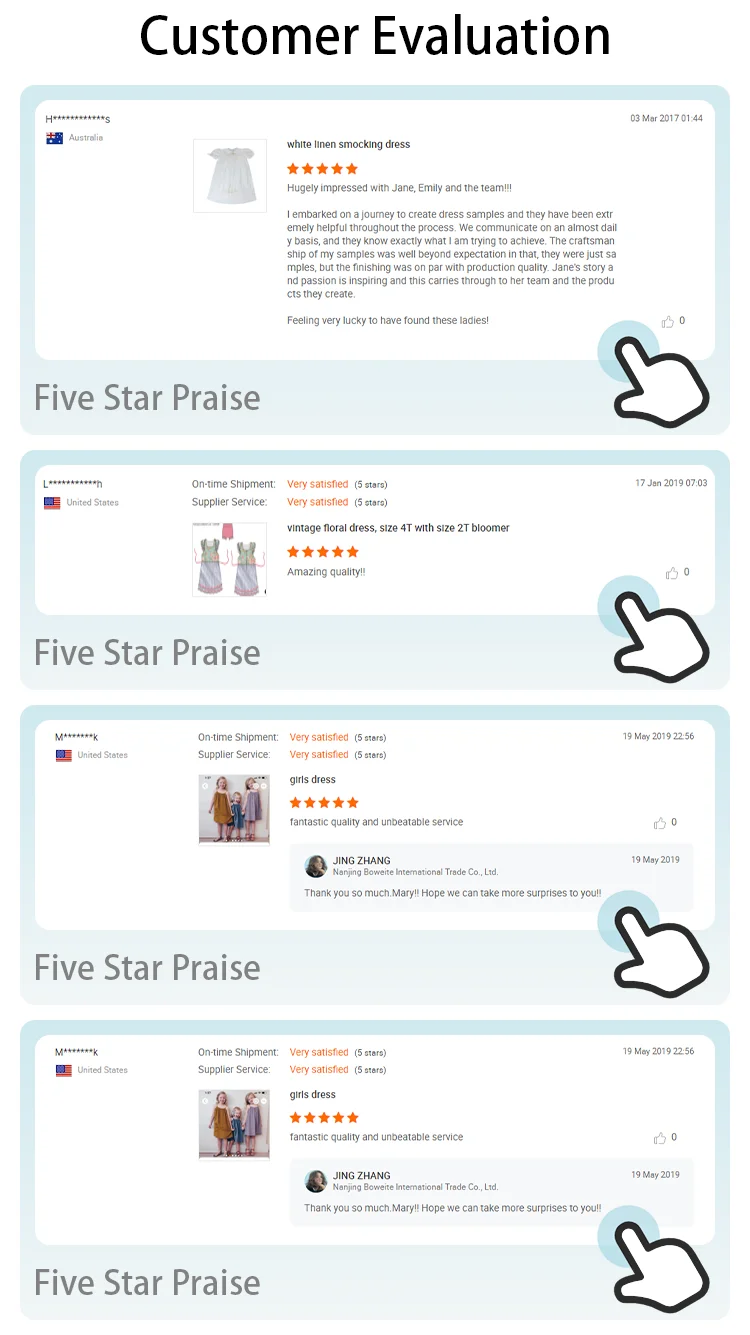Click 'Very satisfied' next to On-time Shipment, second review
The height and width of the screenshot is (1335, 750).
coord(318,484)
